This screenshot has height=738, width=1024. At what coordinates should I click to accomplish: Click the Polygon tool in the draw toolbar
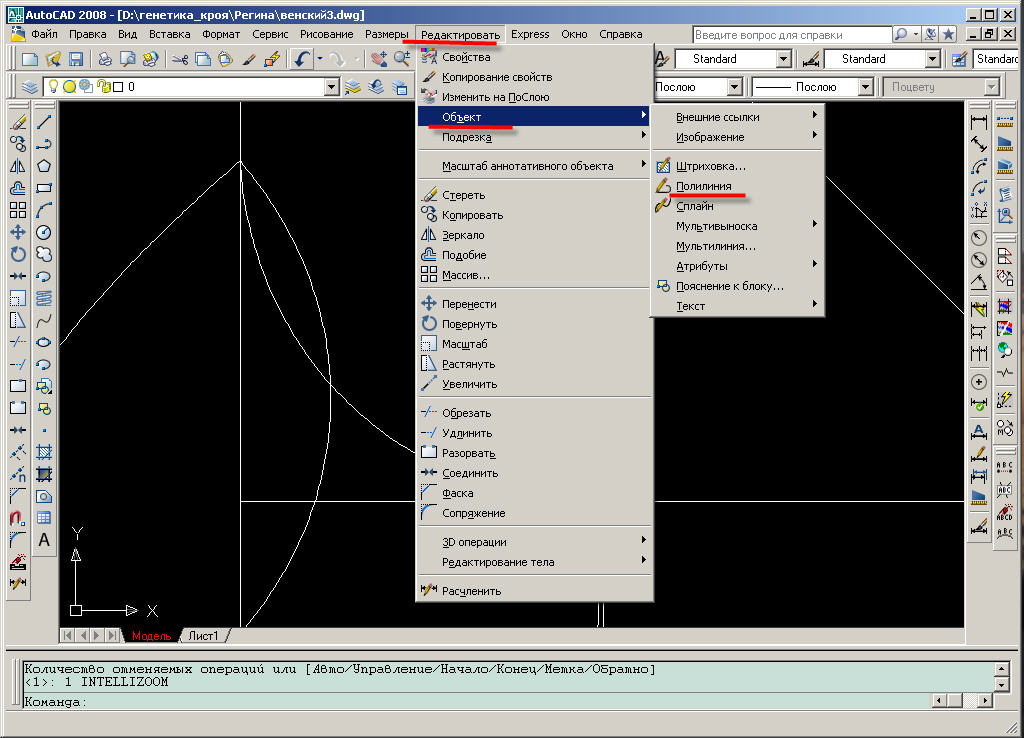tap(44, 166)
